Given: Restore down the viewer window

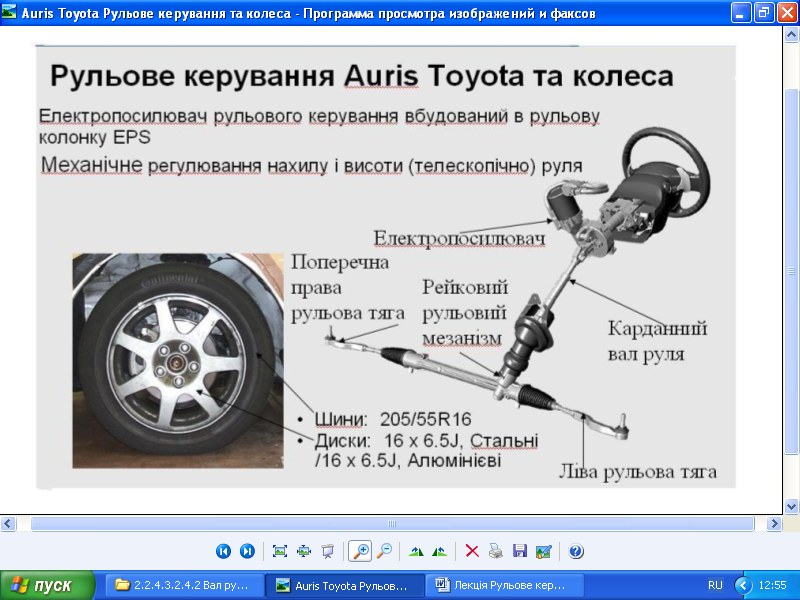Looking at the screenshot, I should point(764,12).
